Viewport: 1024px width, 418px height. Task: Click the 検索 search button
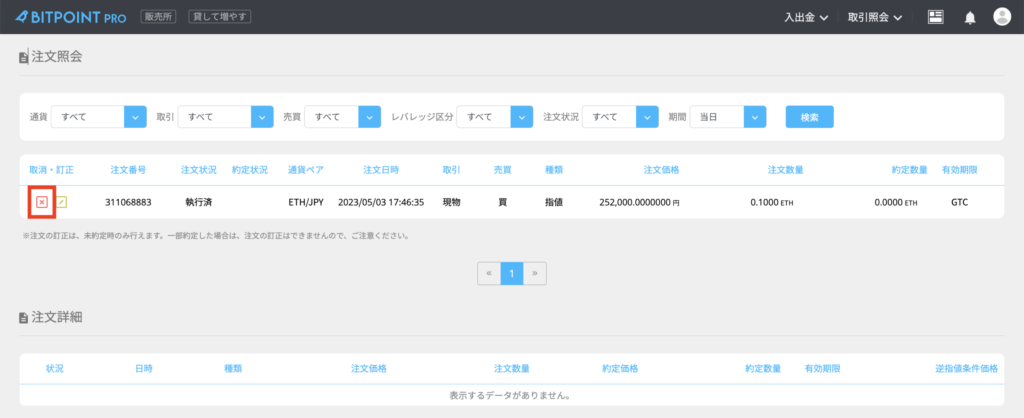coord(809,117)
